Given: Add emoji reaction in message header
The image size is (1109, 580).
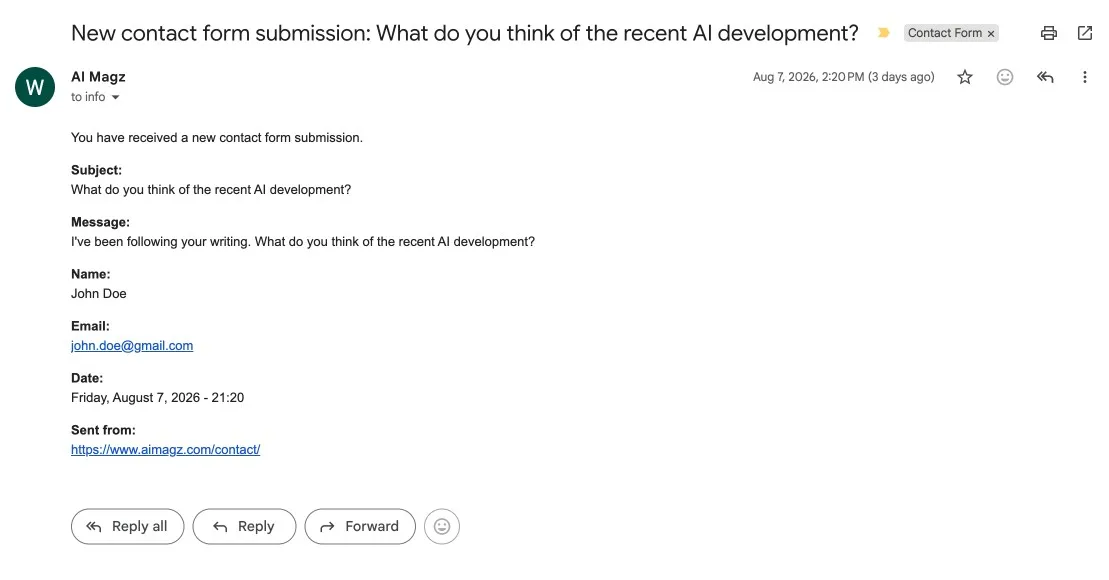Looking at the screenshot, I should [x=1004, y=77].
